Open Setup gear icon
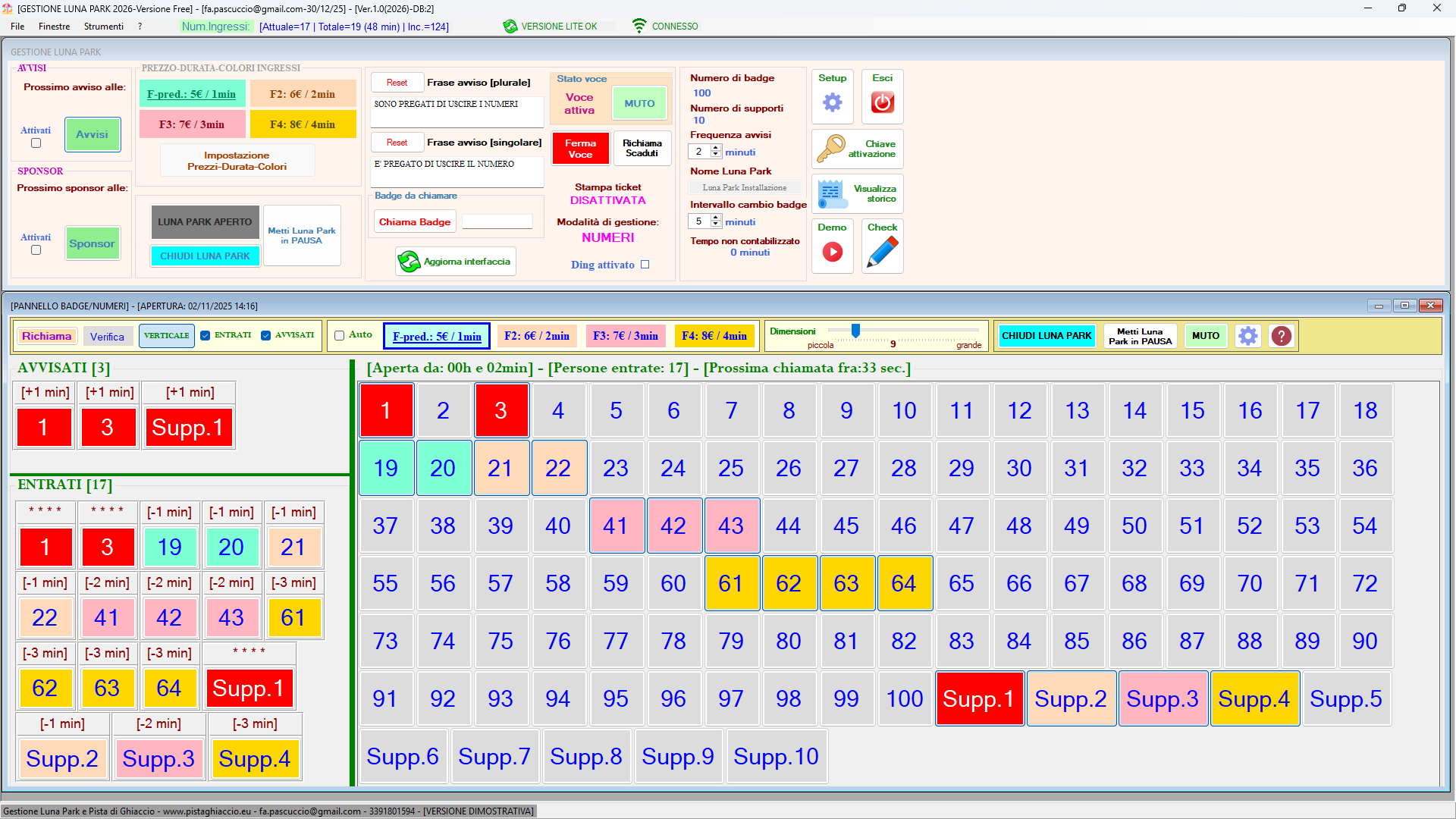The height and width of the screenshot is (819, 1456). coord(832,102)
